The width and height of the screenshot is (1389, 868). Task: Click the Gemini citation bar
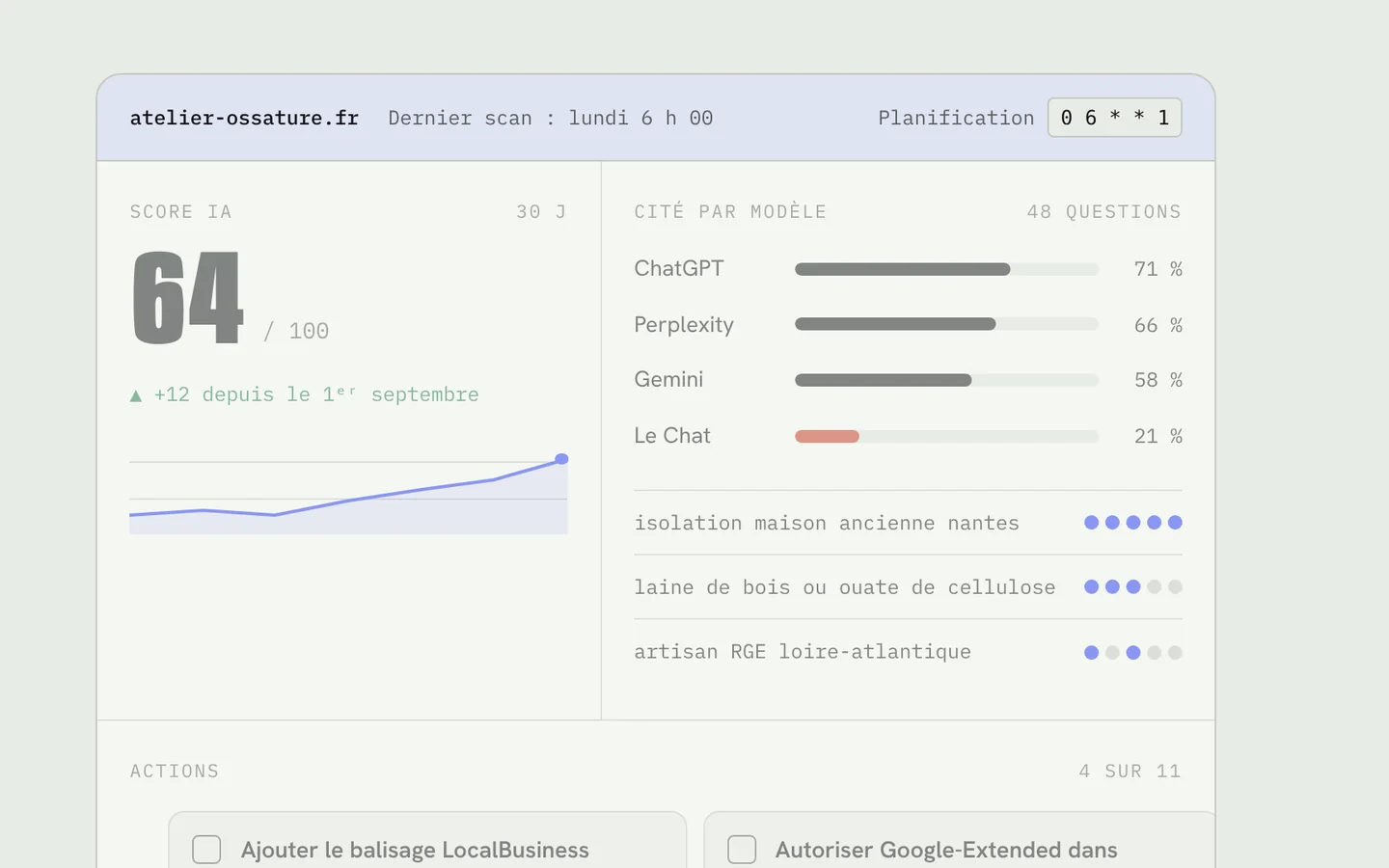click(946, 380)
